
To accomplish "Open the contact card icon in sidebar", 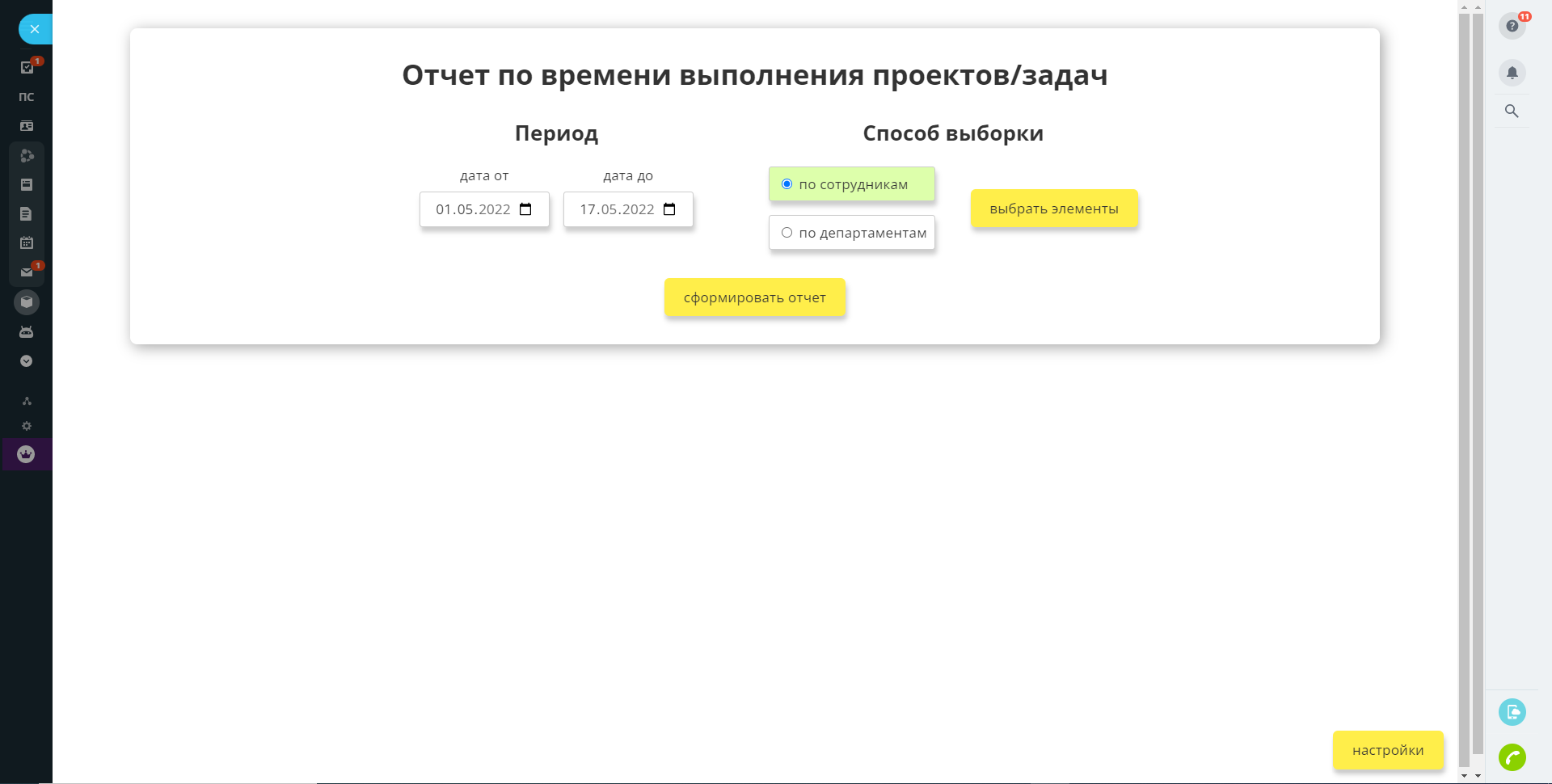I will click(x=27, y=126).
